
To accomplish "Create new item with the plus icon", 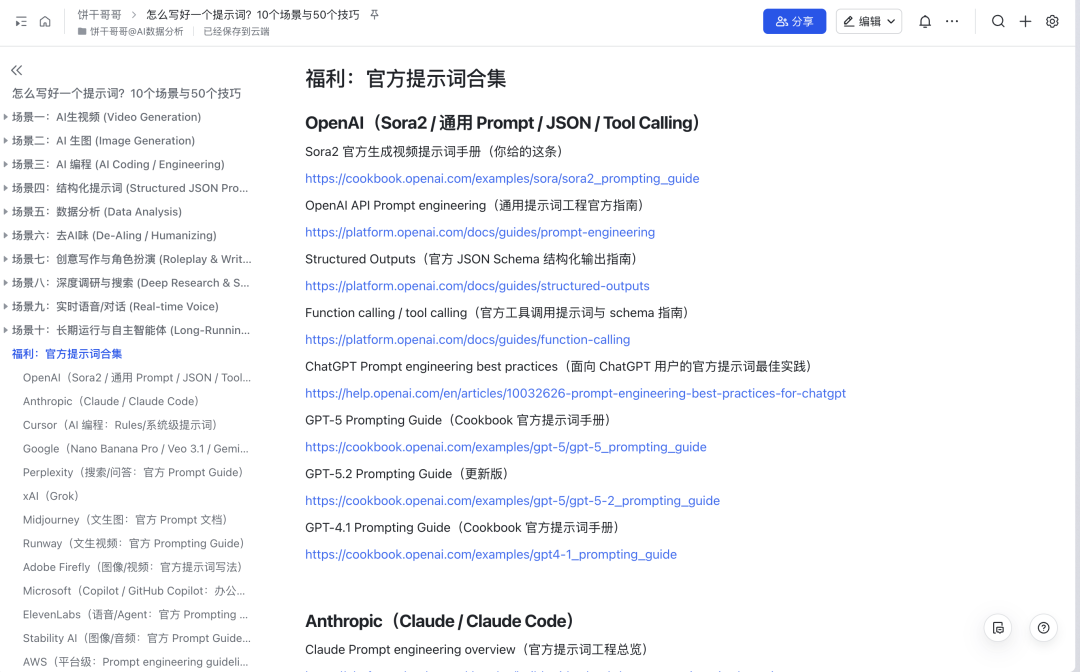I will pyautogui.click(x=1025, y=21).
